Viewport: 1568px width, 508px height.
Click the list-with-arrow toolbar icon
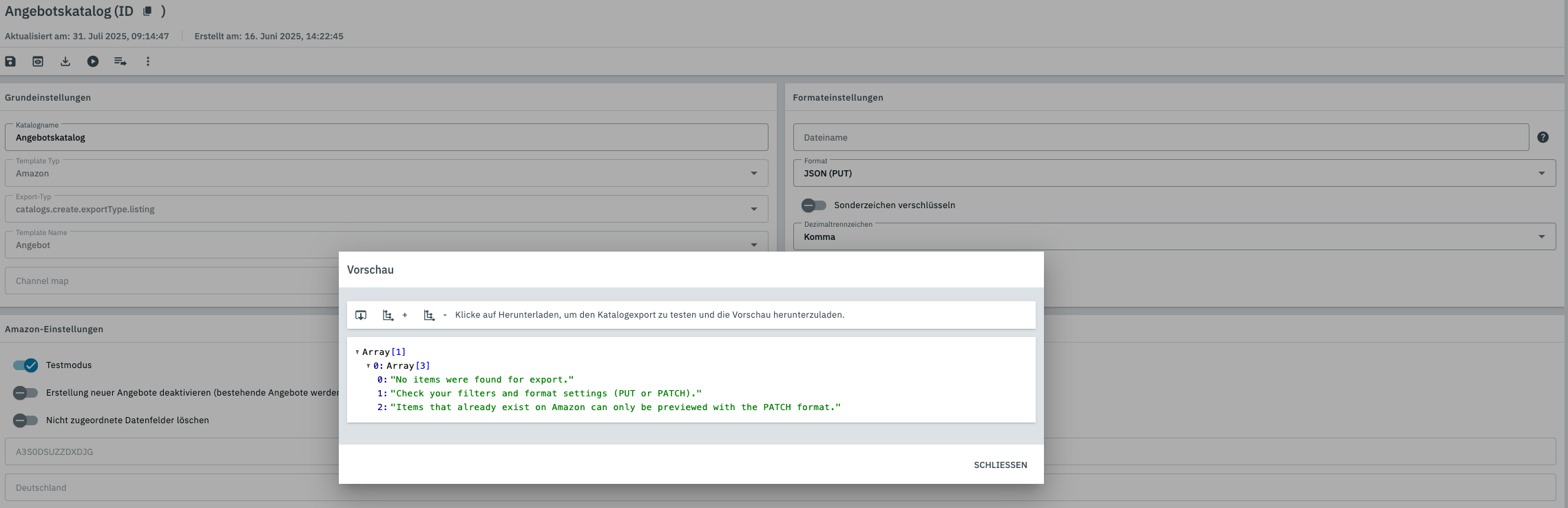(121, 61)
